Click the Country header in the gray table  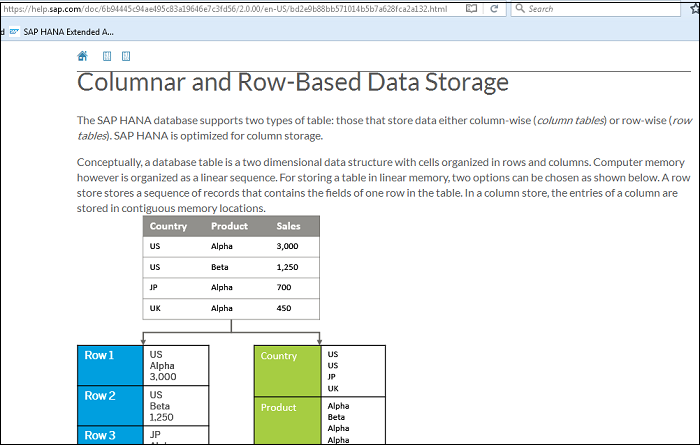click(x=168, y=226)
